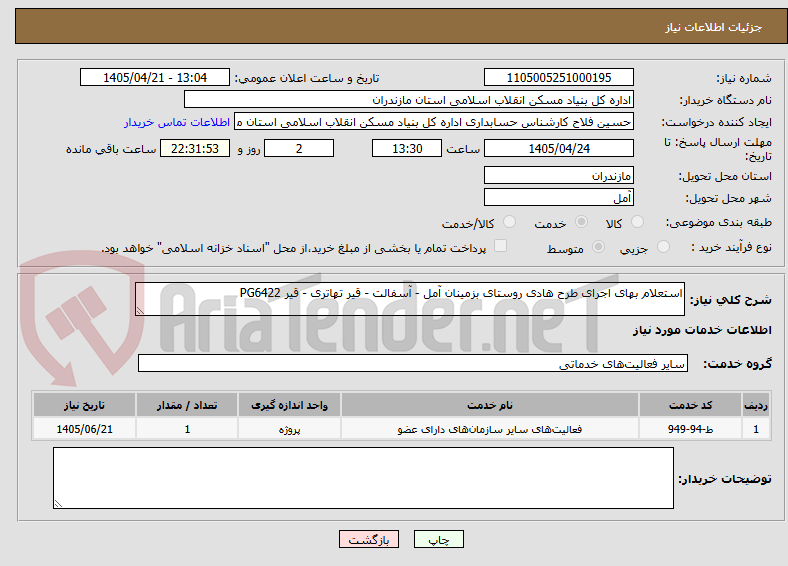Click the deadline time field 13:30
Image resolution: width=788 pixels, height=566 pixels.
tap(407, 148)
